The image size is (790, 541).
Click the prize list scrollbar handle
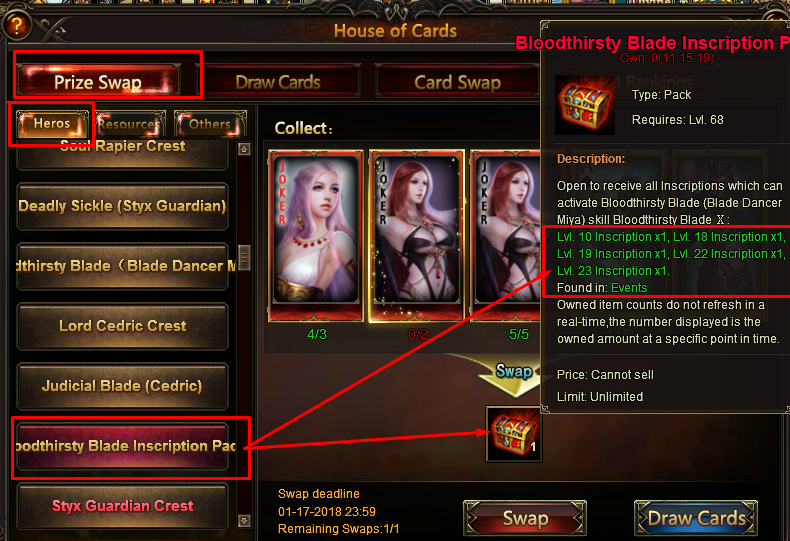(x=244, y=258)
